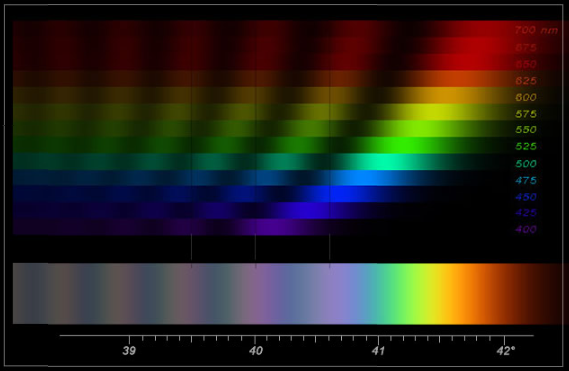Select the 675 wavelength label
Image resolution: width=569 pixels, height=371 pixels.
point(526,48)
